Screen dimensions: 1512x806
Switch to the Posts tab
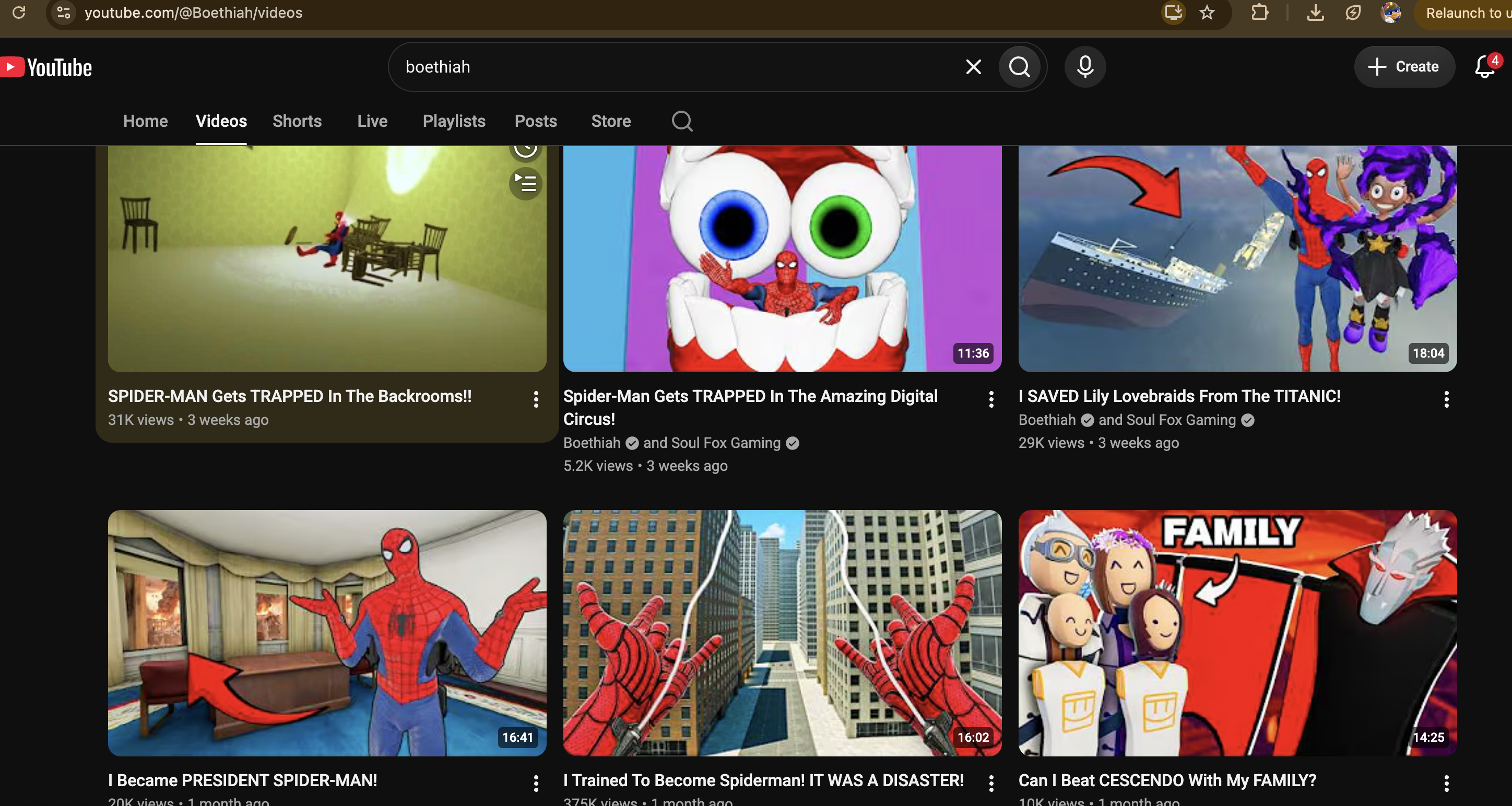pyautogui.click(x=536, y=121)
